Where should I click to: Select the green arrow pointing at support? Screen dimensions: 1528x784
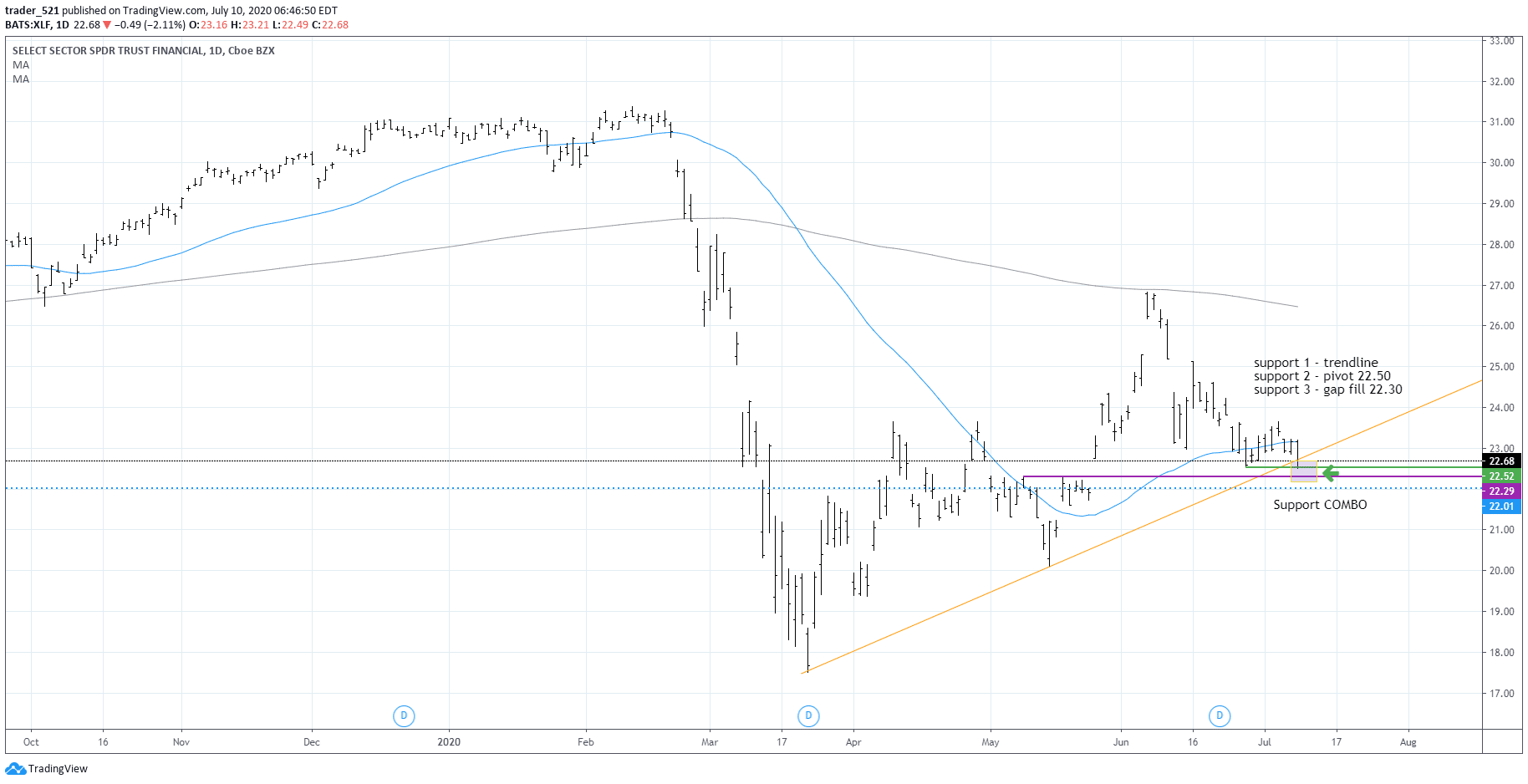[1330, 474]
